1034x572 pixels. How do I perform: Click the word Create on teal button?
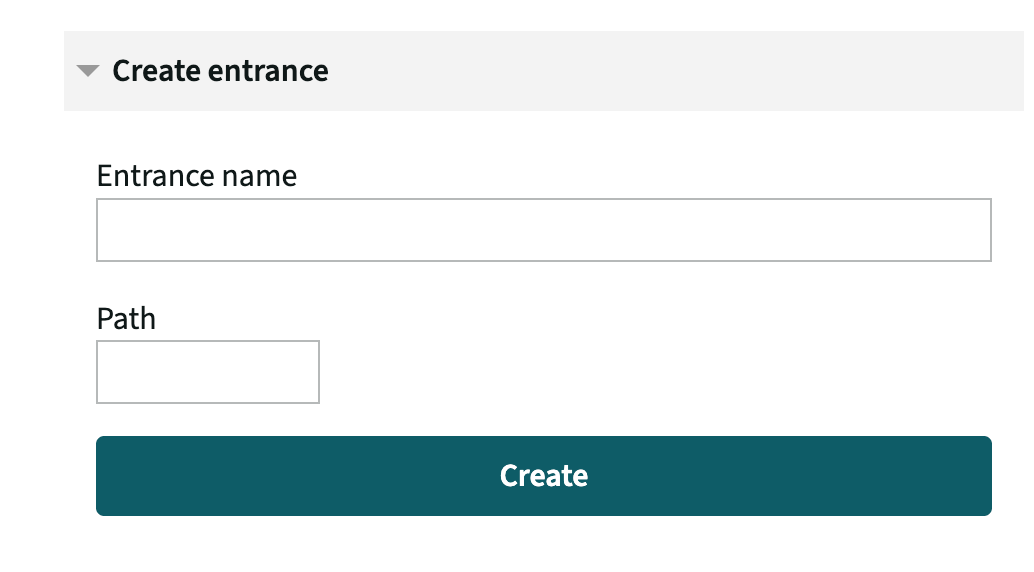point(543,476)
